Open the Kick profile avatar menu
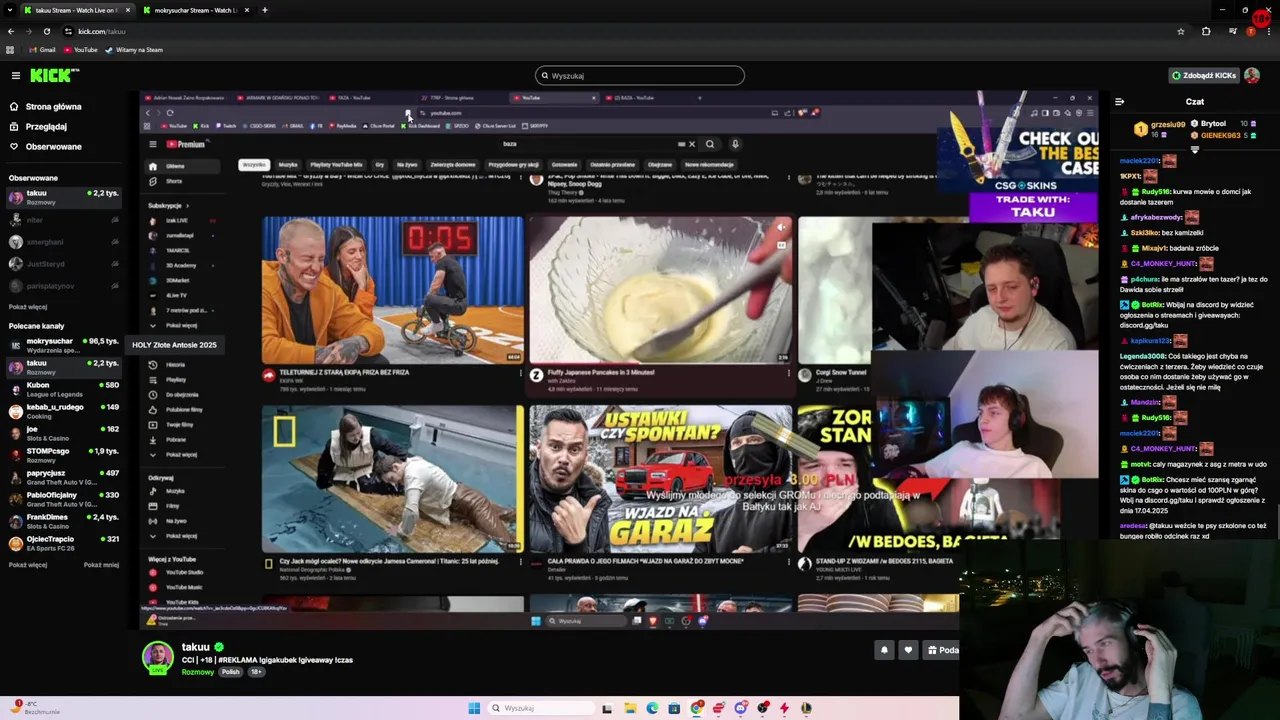 [1252, 75]
